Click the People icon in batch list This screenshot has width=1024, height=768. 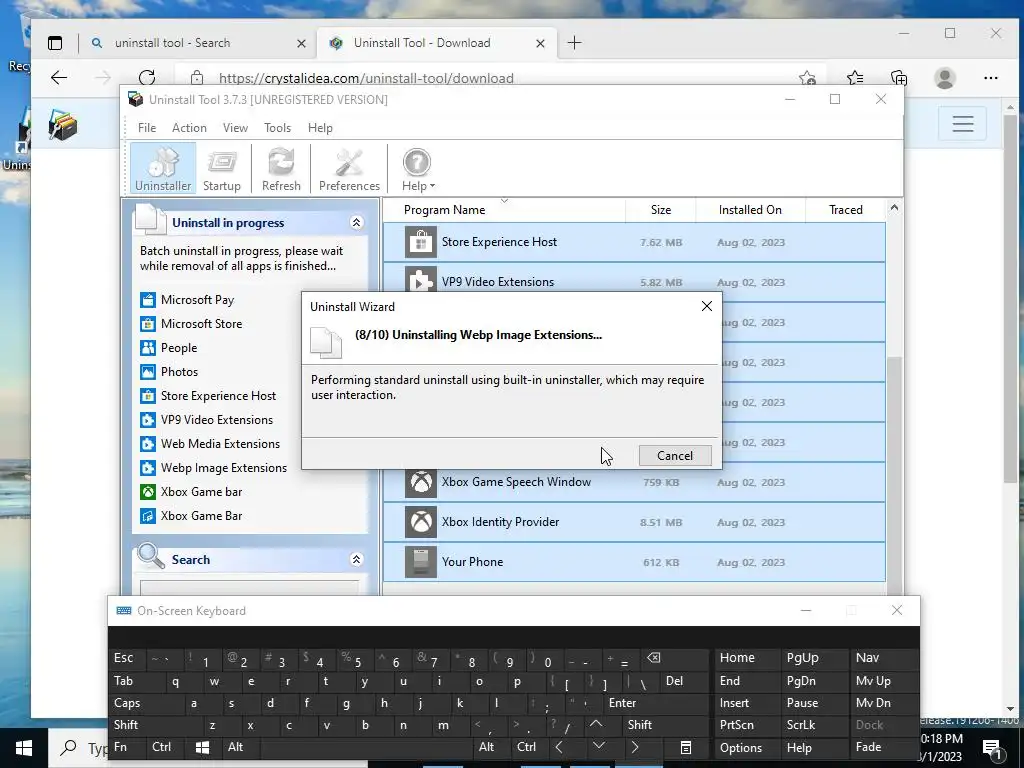click(148, 348)
